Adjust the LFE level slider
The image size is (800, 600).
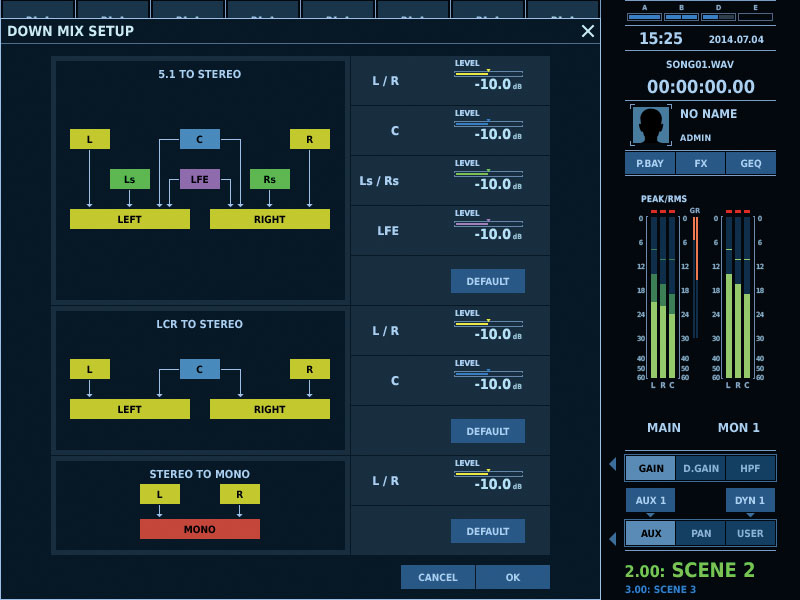pos(488,224)
